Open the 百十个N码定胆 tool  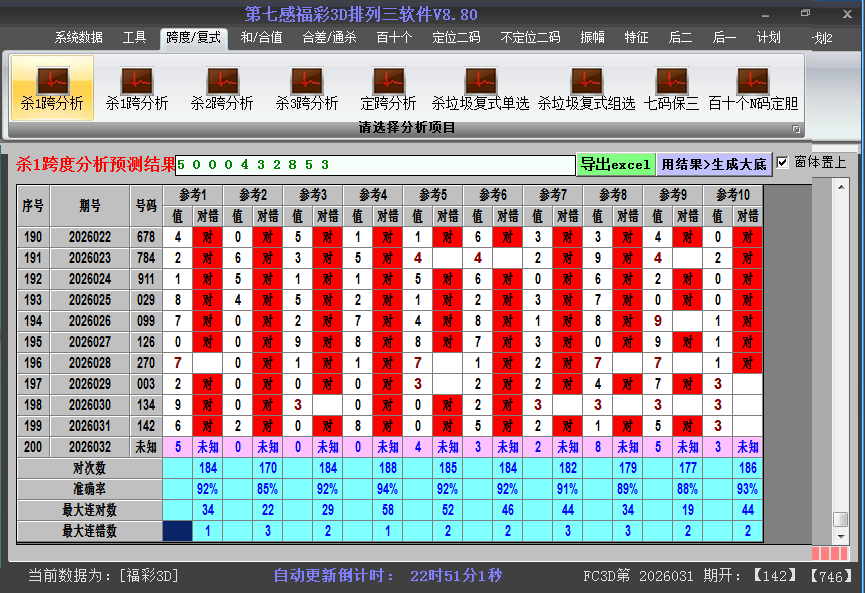tap(753, 87)
